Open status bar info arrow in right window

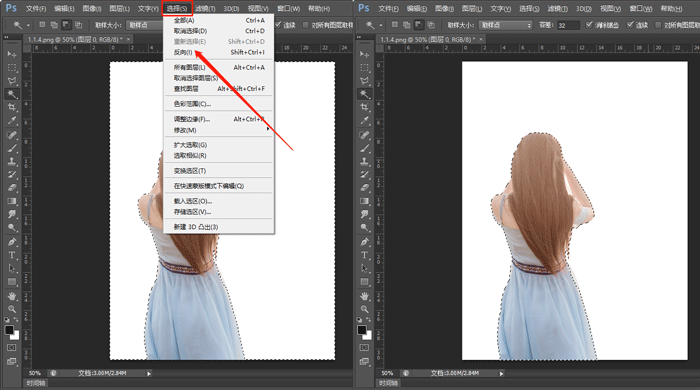pos(501,373)
